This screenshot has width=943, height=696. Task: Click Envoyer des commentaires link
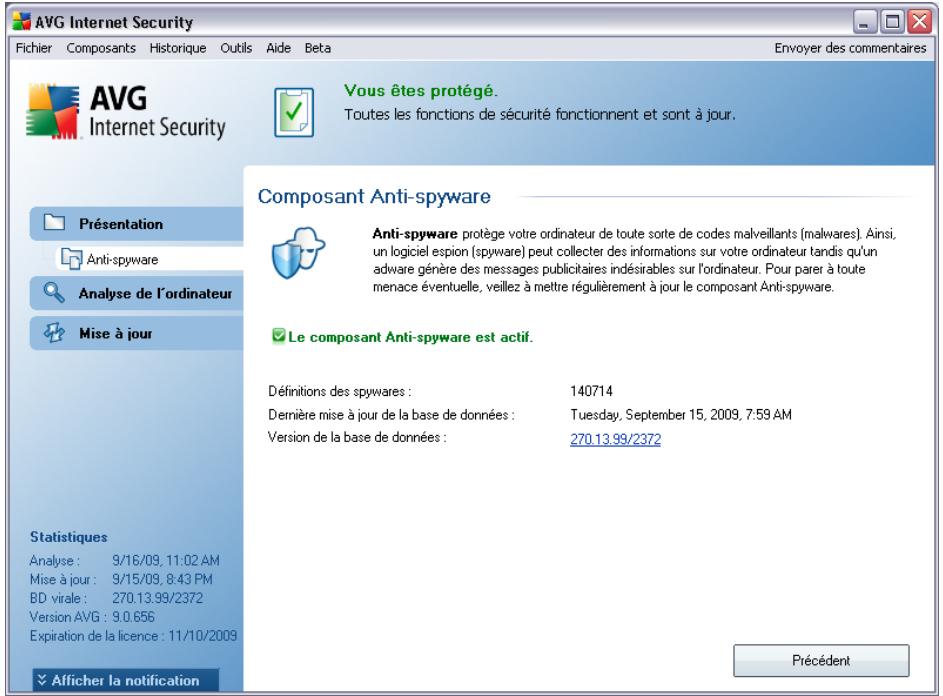[850, 48]
